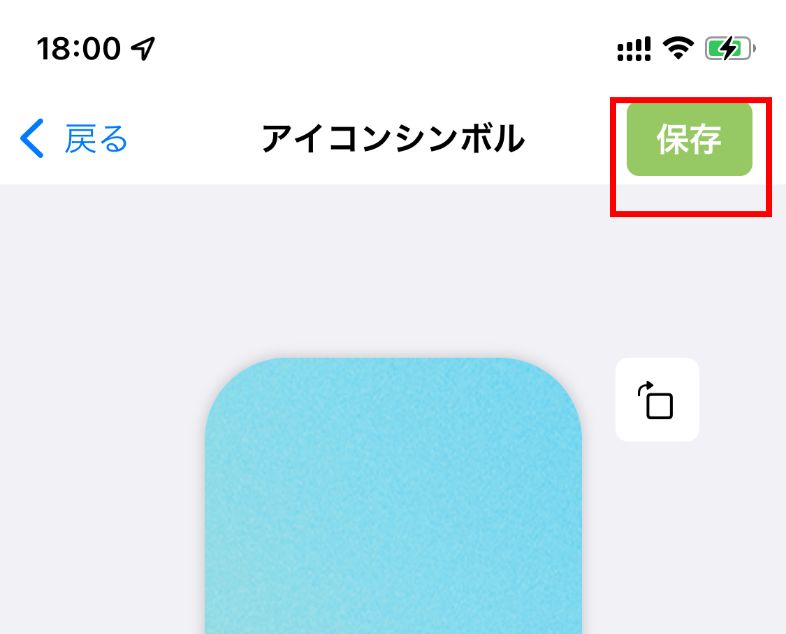Tap the lightning bolt on the battery
The image size is (786, 634).
(x=729, y=49)
